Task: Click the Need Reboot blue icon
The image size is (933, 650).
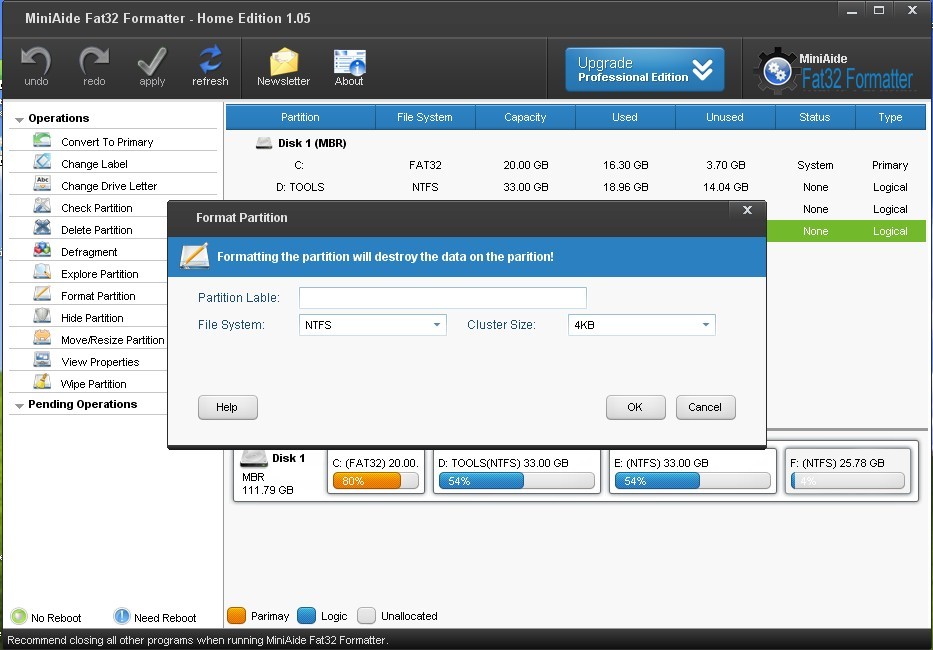Action: click(x=121, y=617)
